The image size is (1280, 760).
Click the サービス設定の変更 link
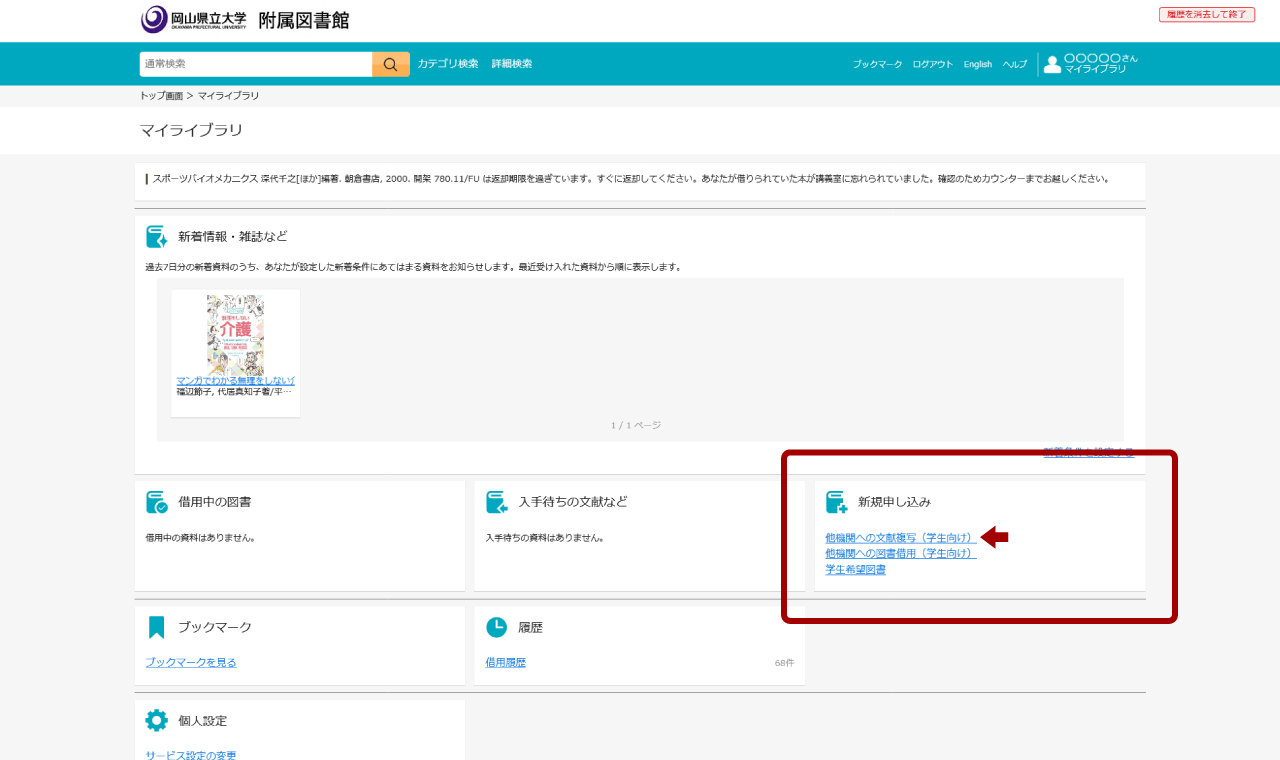[191, 755]
